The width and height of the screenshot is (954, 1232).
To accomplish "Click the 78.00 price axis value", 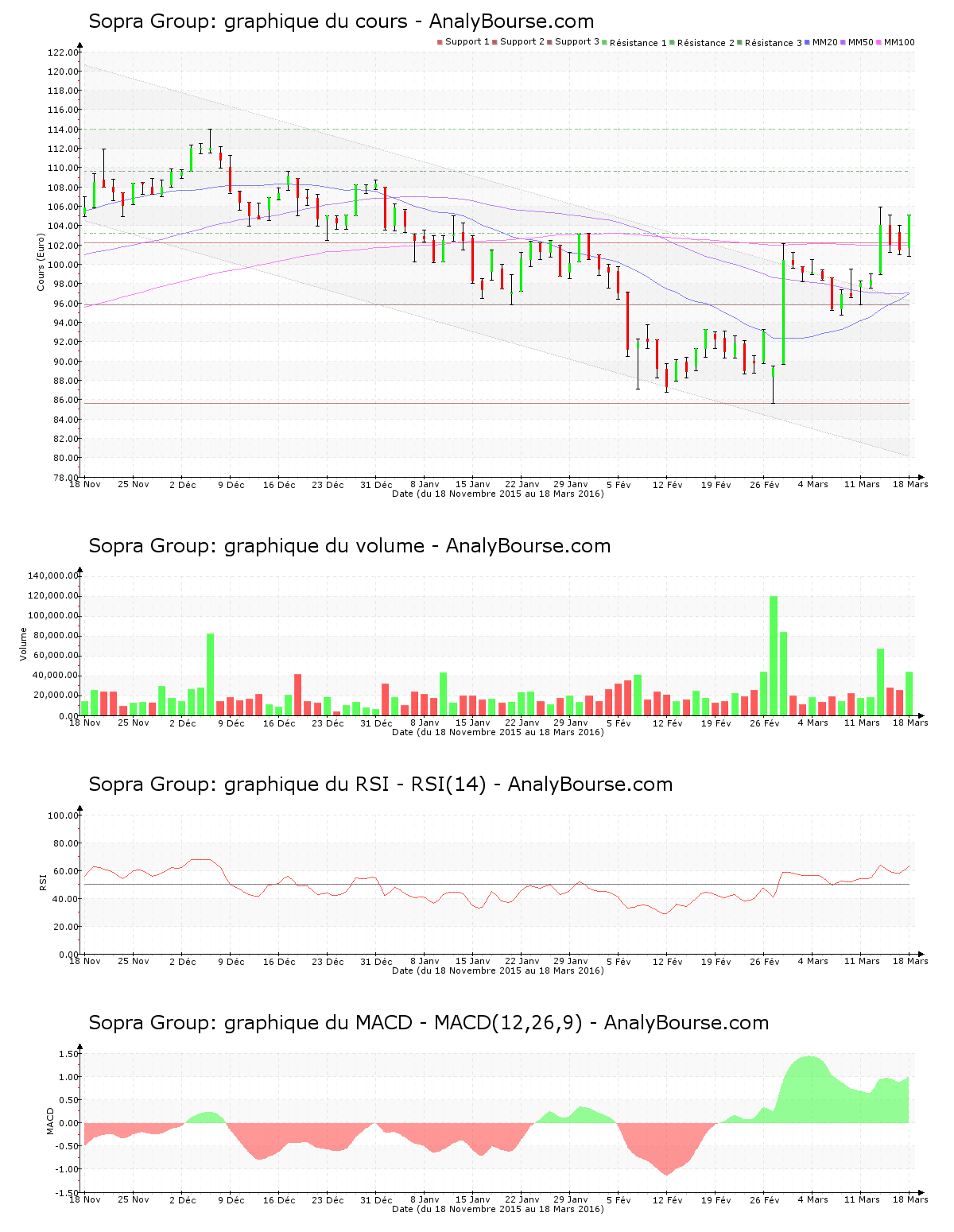I will coord(65,478).
